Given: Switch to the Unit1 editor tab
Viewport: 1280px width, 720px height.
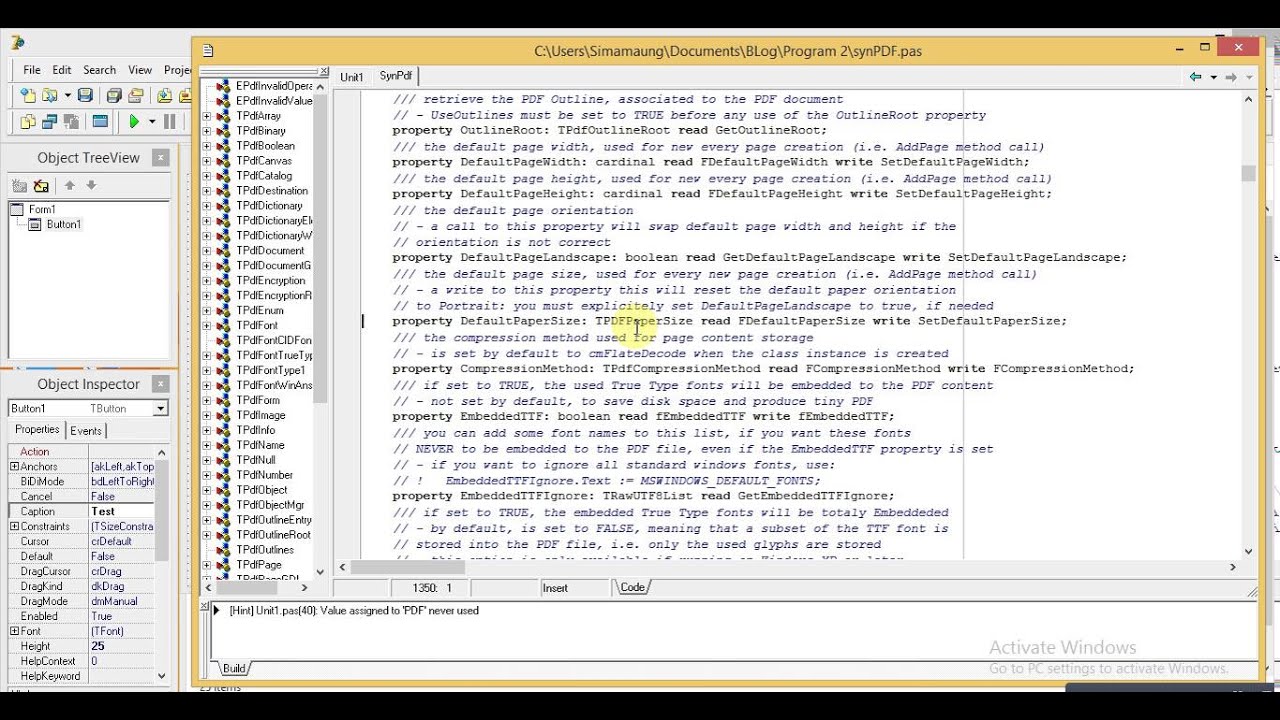Looking at the screenshot, I should 352,77.
